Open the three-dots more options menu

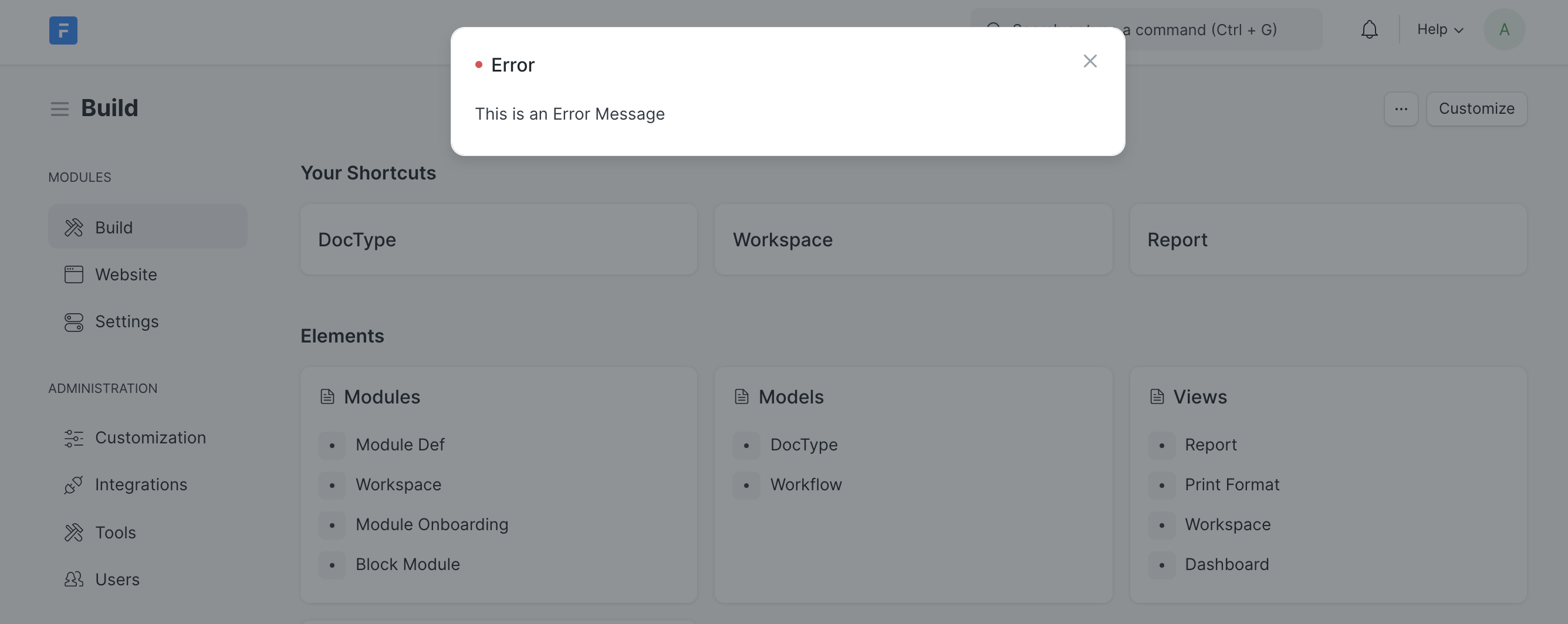(1401, 109)
